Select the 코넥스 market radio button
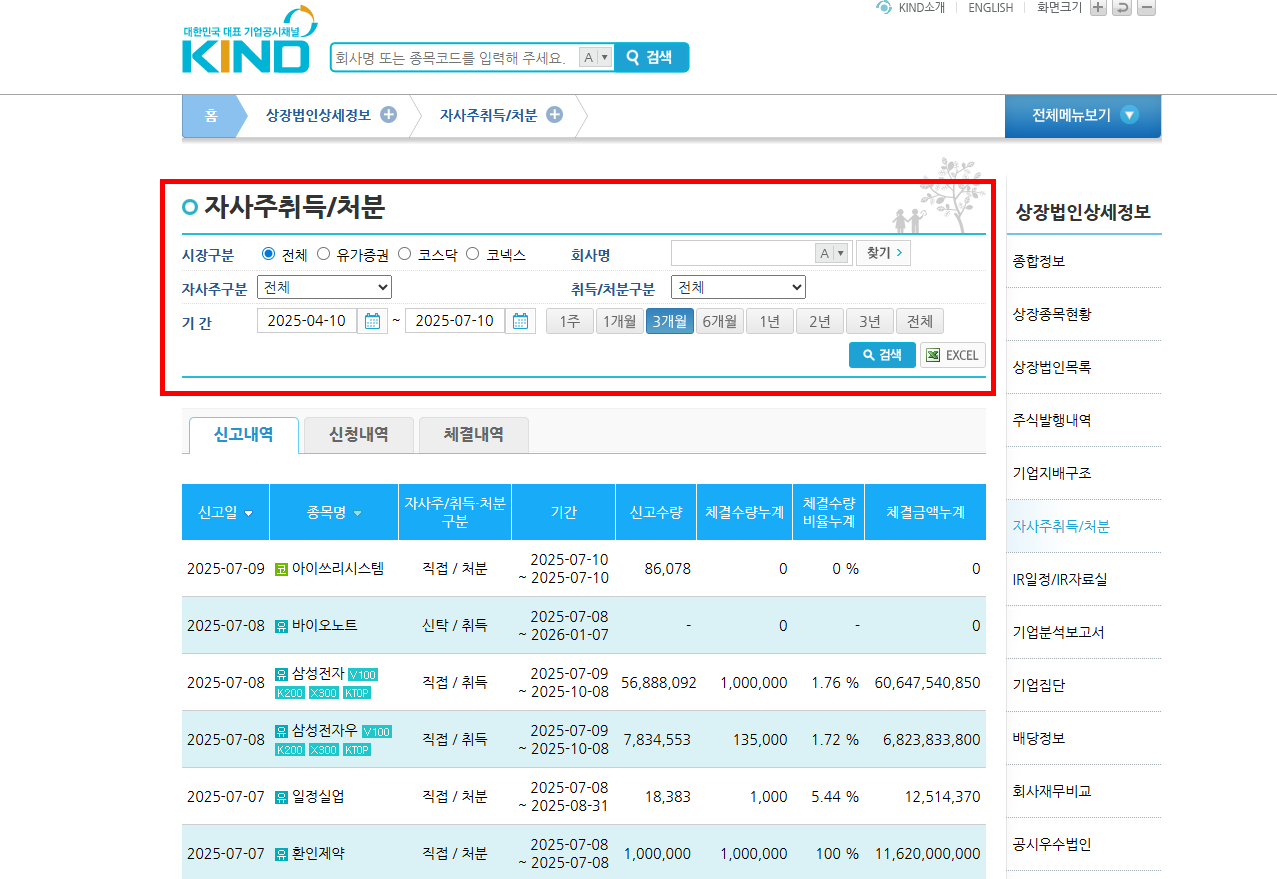The height and width of the screenshot is (879, 1277). (x=472, y=253)
